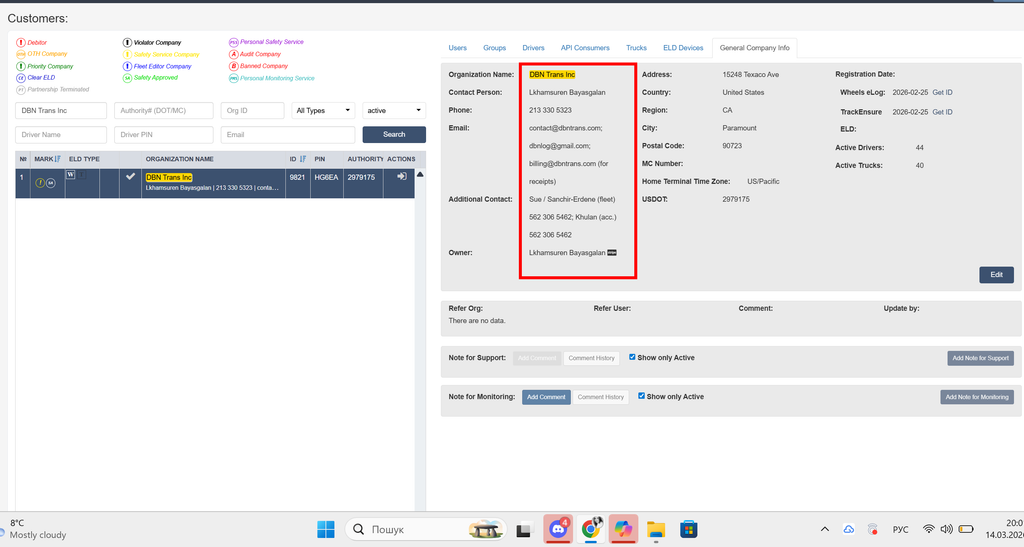Viewport: 1024px width, 547px height.
Task: Switch to the Groups tab
Action: (494, 48)
